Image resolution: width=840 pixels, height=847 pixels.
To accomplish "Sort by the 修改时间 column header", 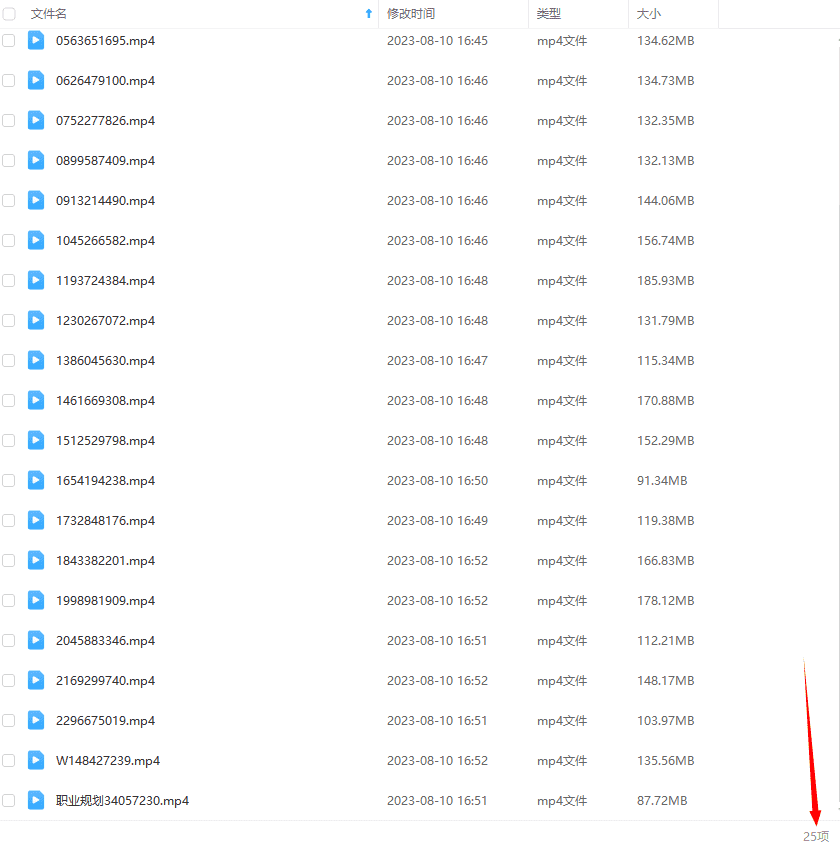I will [411, 14].
